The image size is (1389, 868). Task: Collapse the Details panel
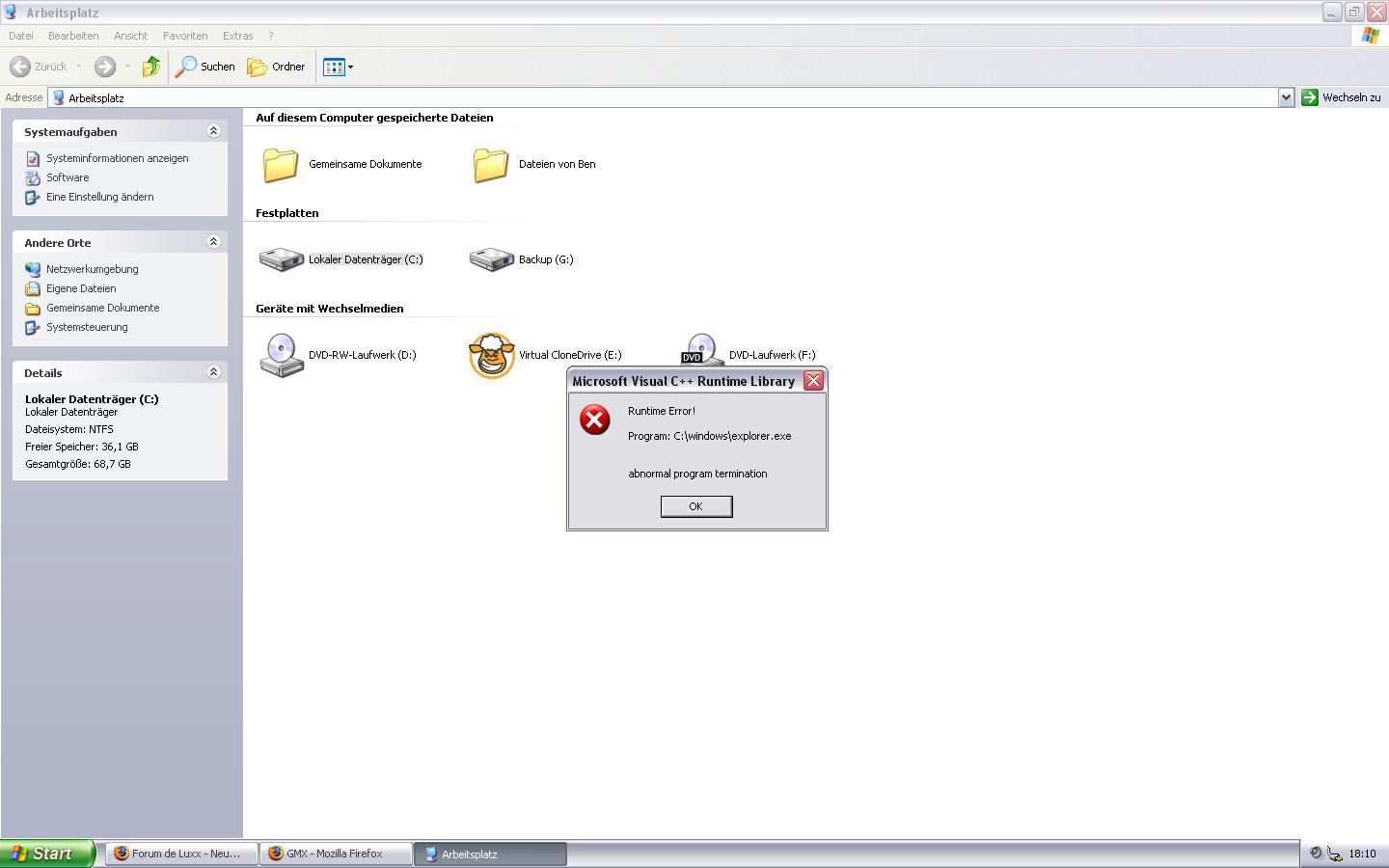click(214, 372)
